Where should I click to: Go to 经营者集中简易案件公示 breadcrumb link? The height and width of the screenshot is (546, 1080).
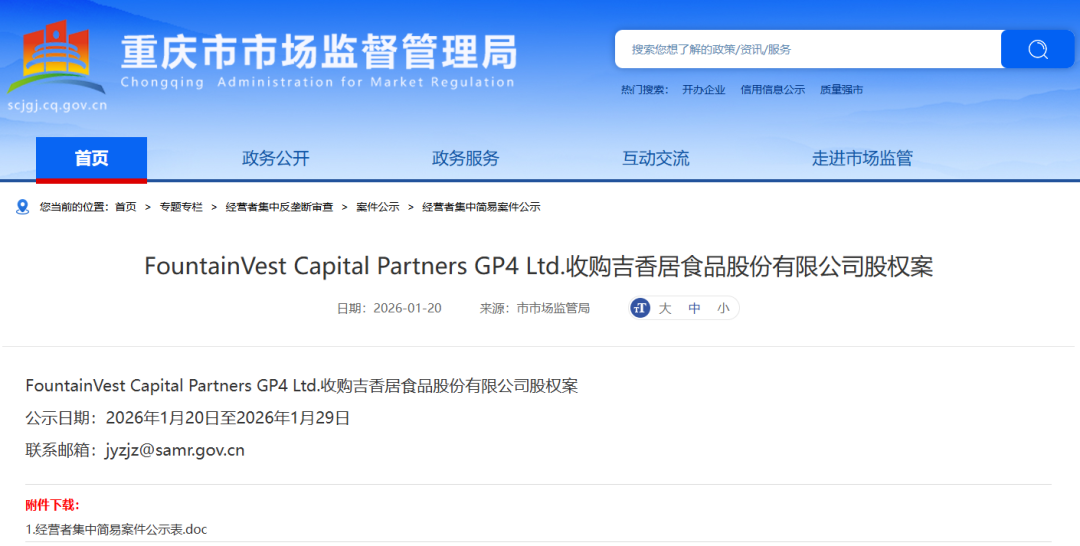pos(481,207)
